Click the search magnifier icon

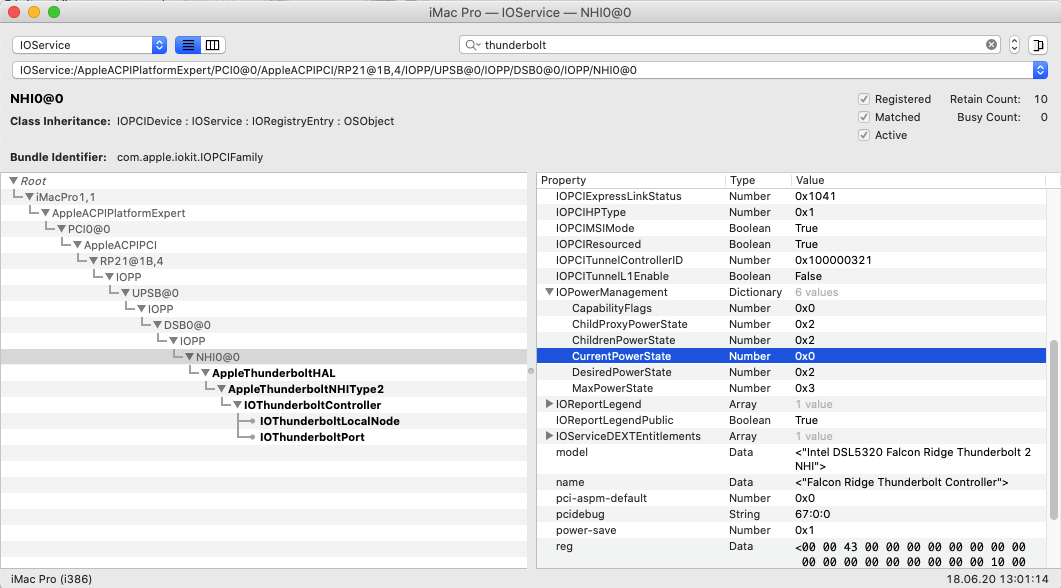471,45
